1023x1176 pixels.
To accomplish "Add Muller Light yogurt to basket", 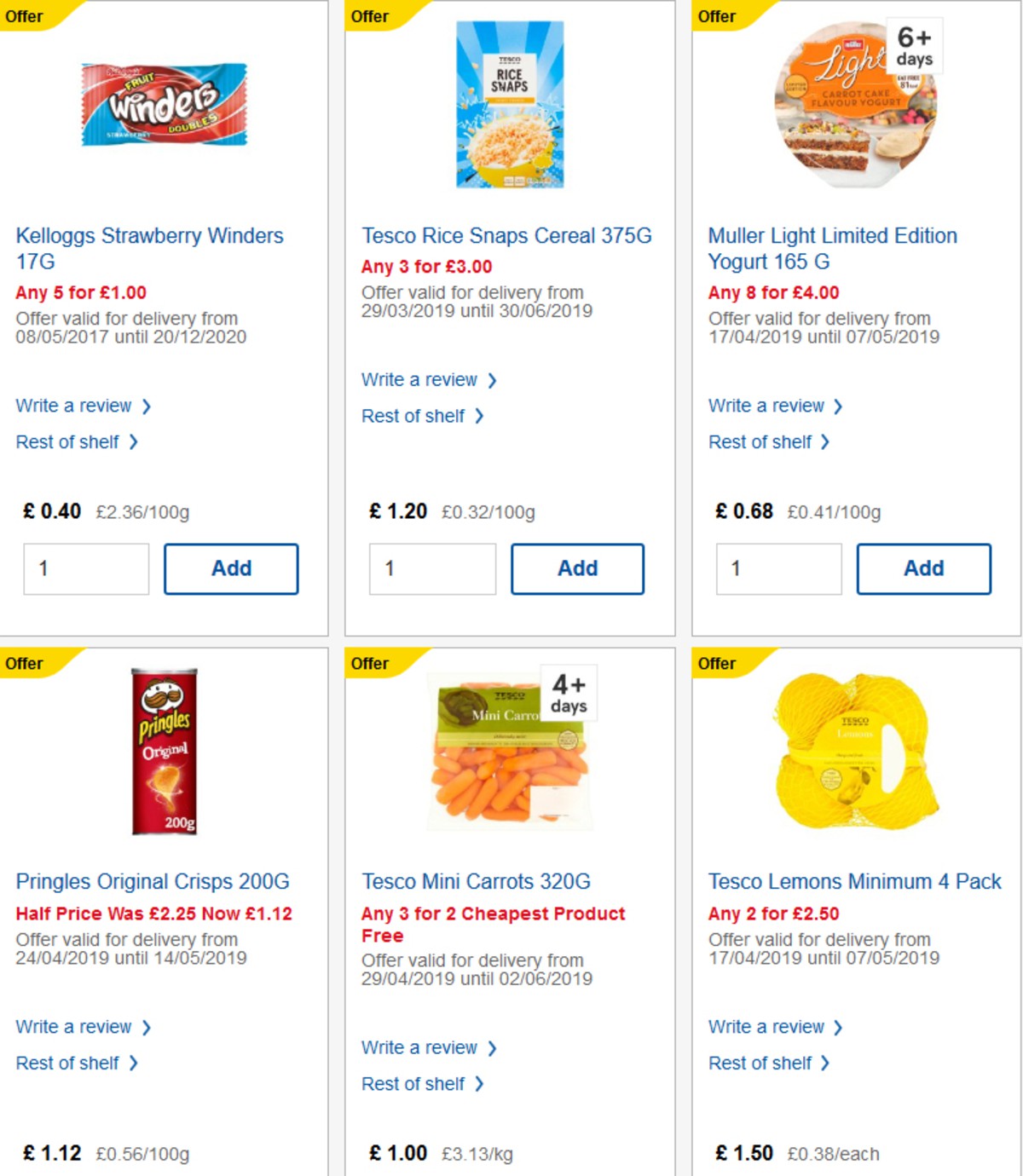I will pos(923,568).
